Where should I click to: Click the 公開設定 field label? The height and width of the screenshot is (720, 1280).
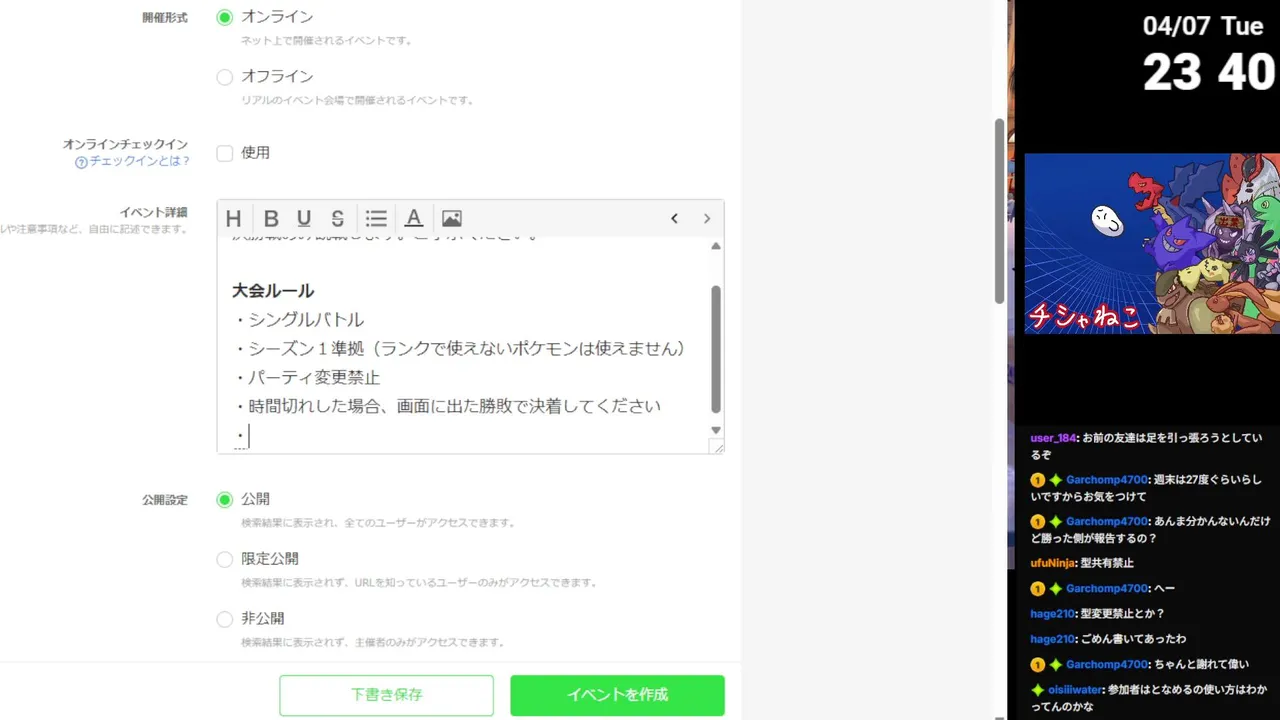[164, 500]
